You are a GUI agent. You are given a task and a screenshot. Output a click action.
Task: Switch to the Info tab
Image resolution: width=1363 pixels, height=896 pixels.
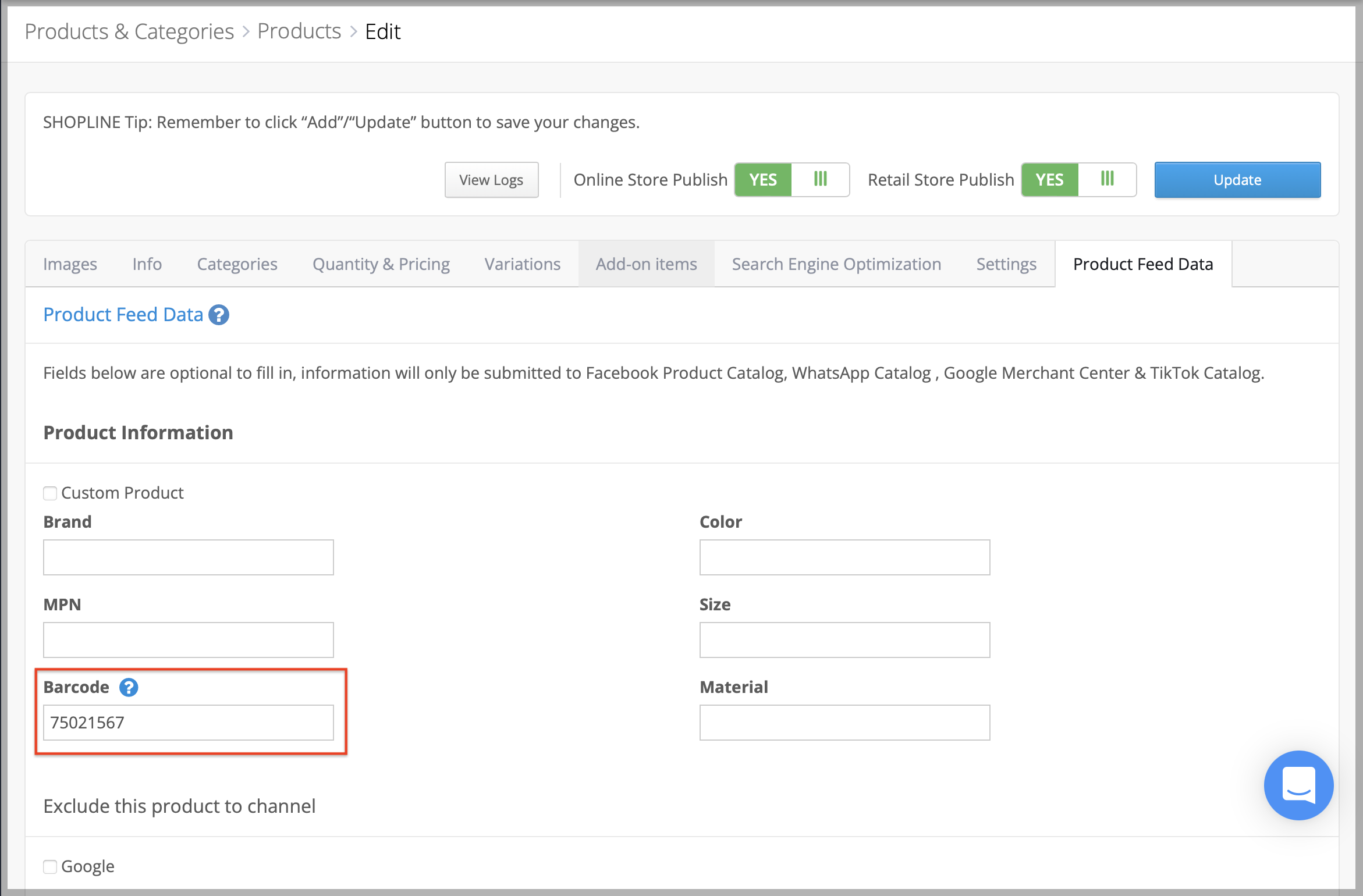click(147, 264)
